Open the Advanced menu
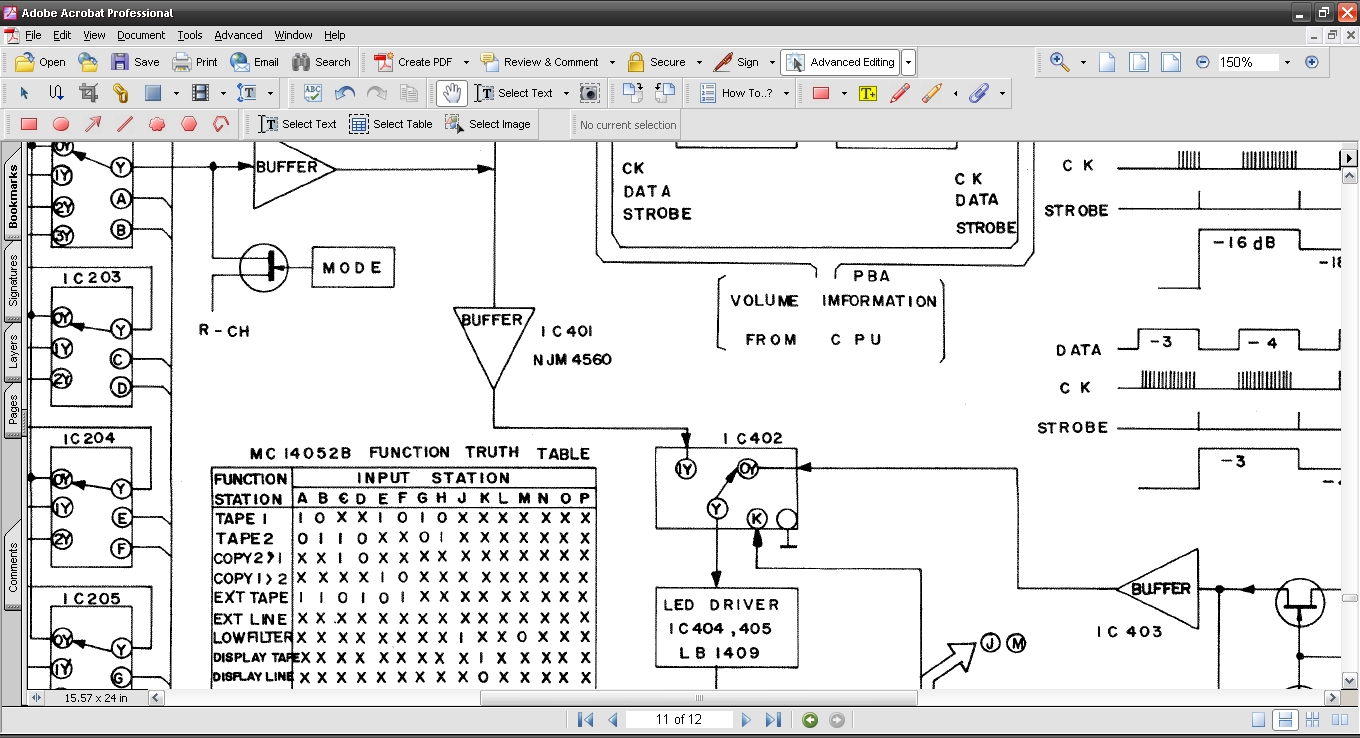Viewport: 1360px width, 738px height. click(x=238, y=35)
